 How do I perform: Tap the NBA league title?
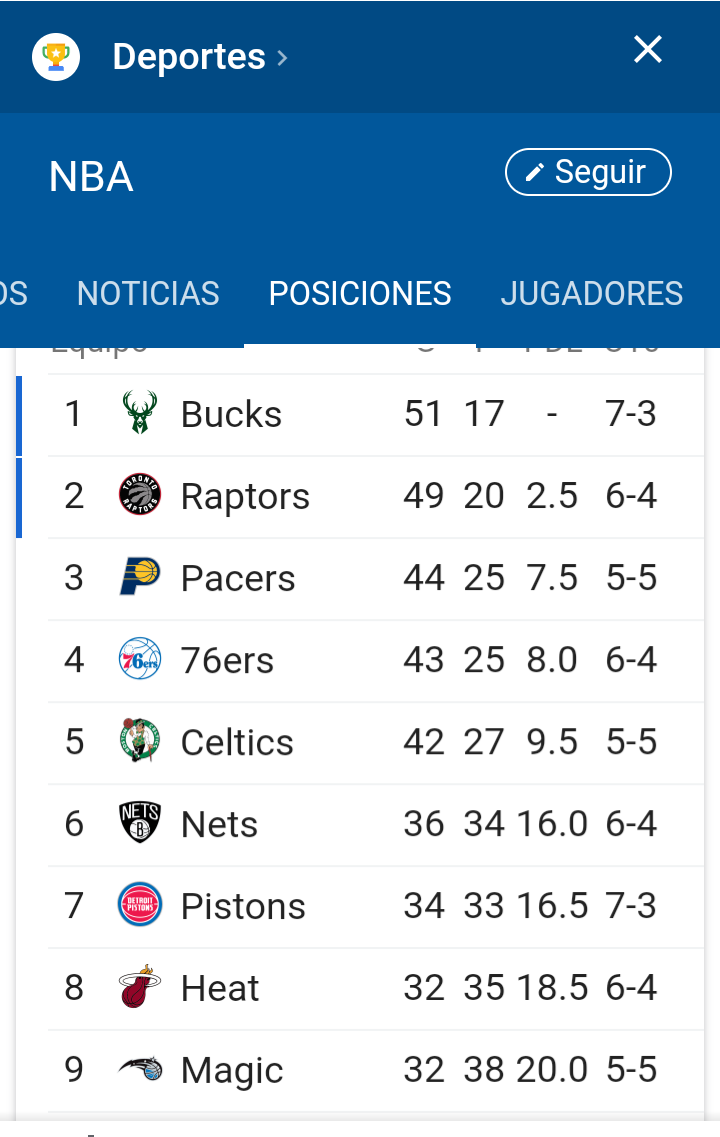91,177
